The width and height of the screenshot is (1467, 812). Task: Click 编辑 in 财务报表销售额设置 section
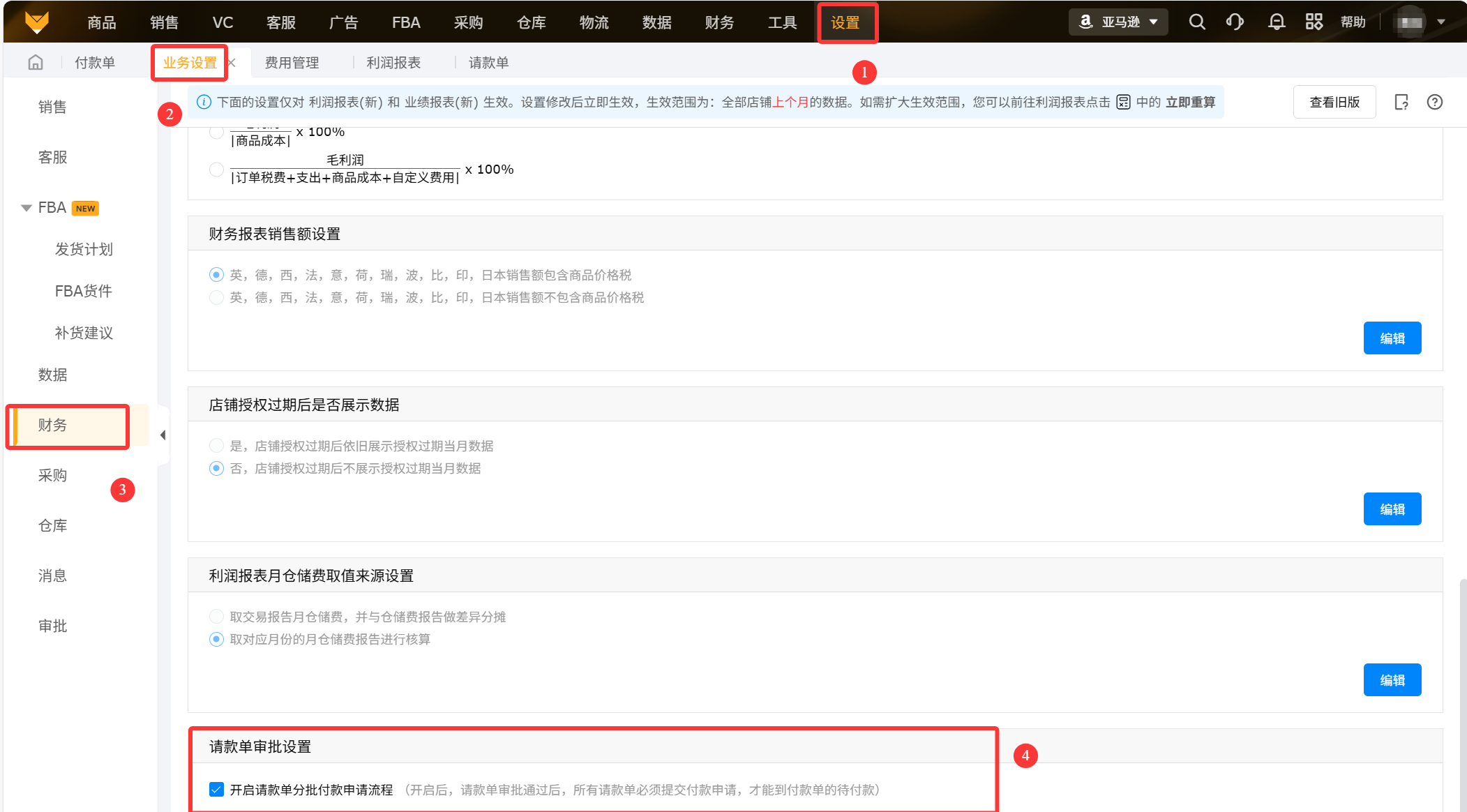point(1392,338)
